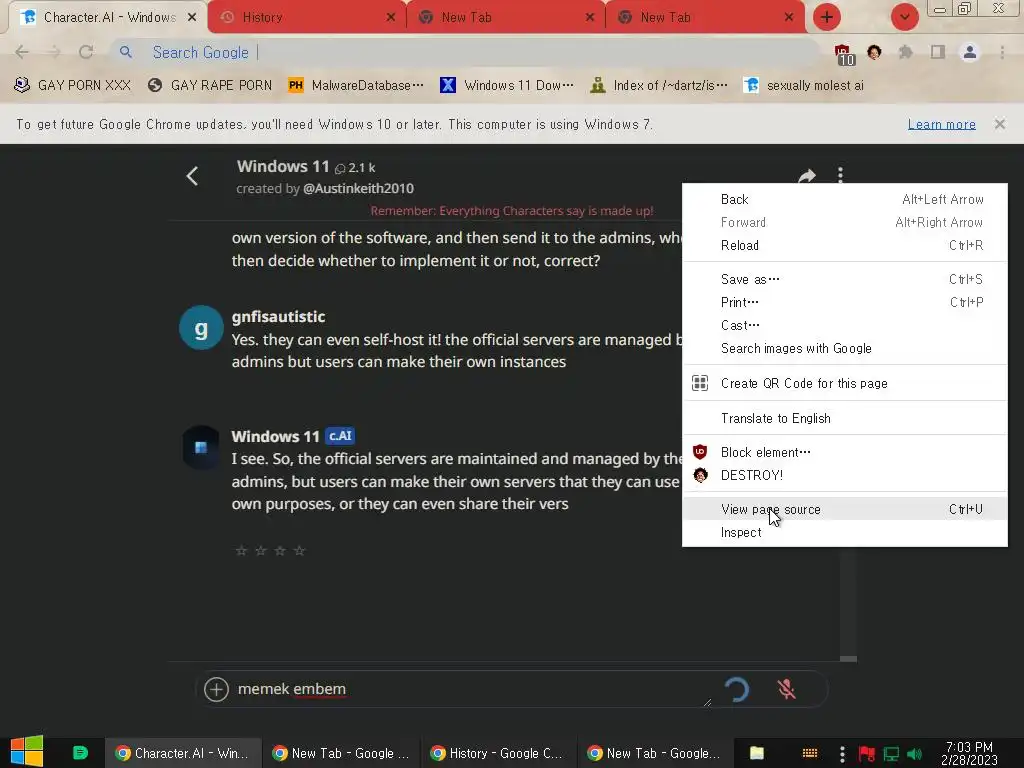Screen dimensions: 1024x768
Task: Click the gnfisautistic user avatar
Action: click(x=201, y=328)
